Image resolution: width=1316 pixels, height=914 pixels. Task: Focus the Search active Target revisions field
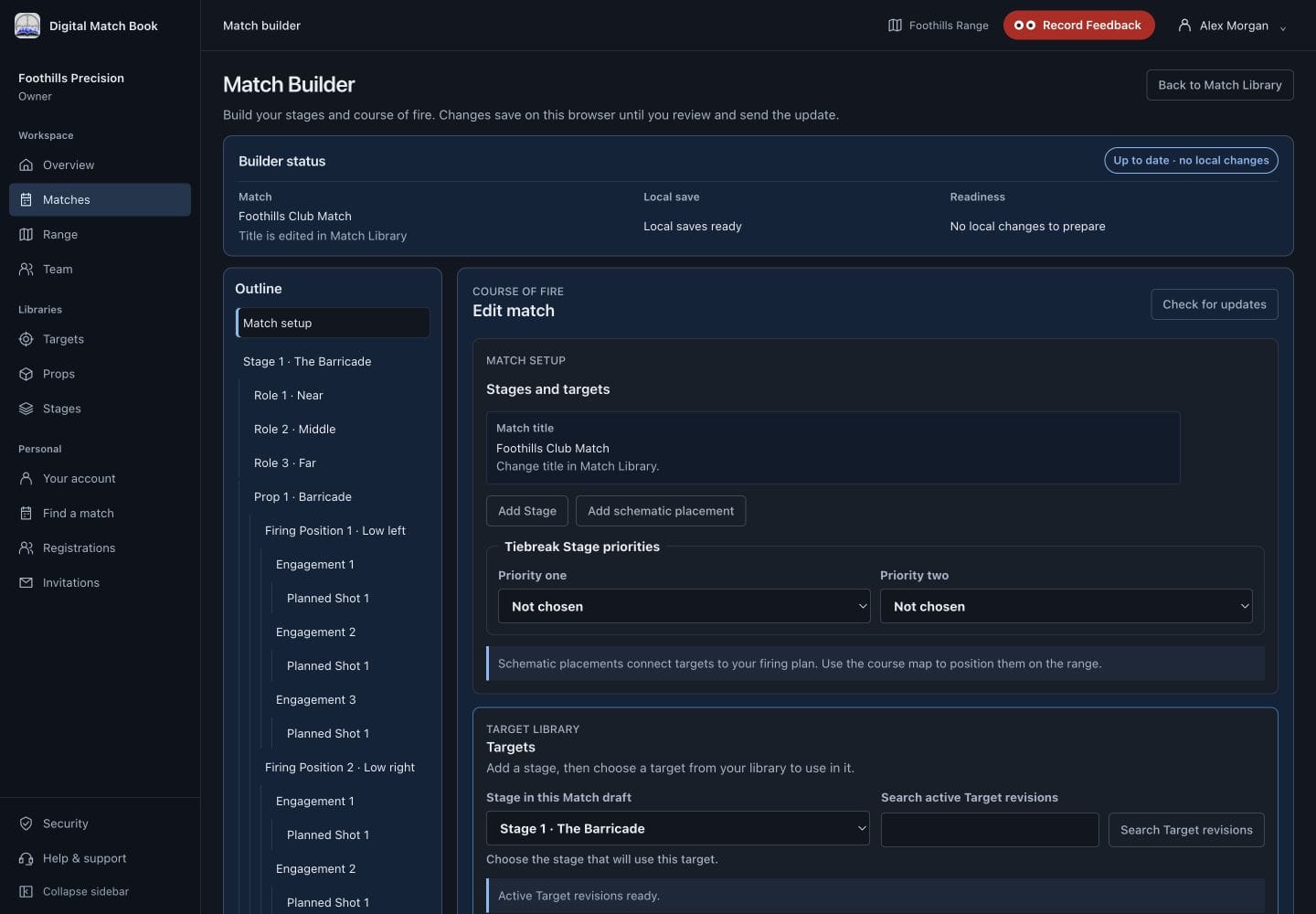990,830
